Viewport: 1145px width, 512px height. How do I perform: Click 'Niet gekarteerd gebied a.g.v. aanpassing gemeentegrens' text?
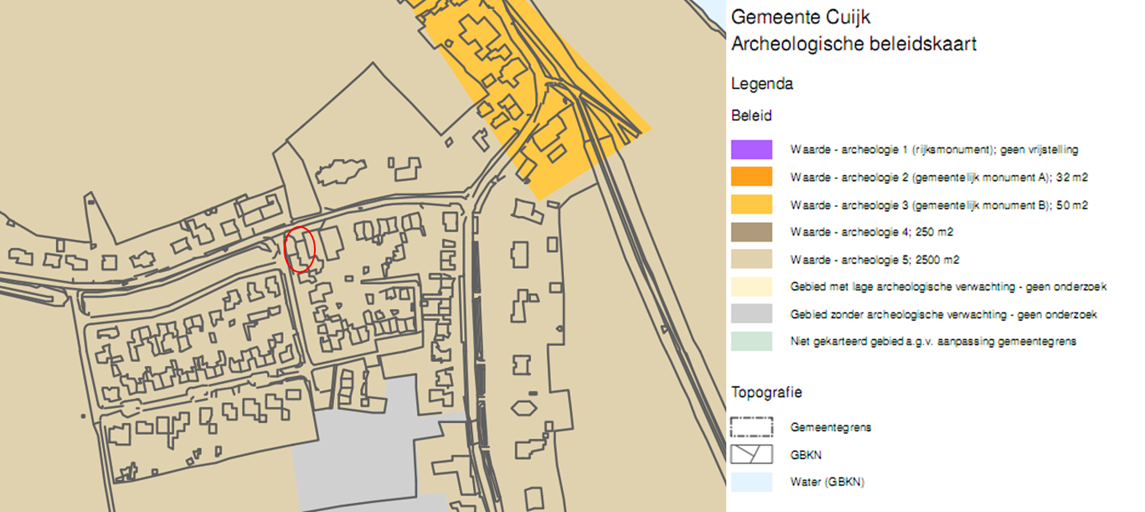[933, 342]
